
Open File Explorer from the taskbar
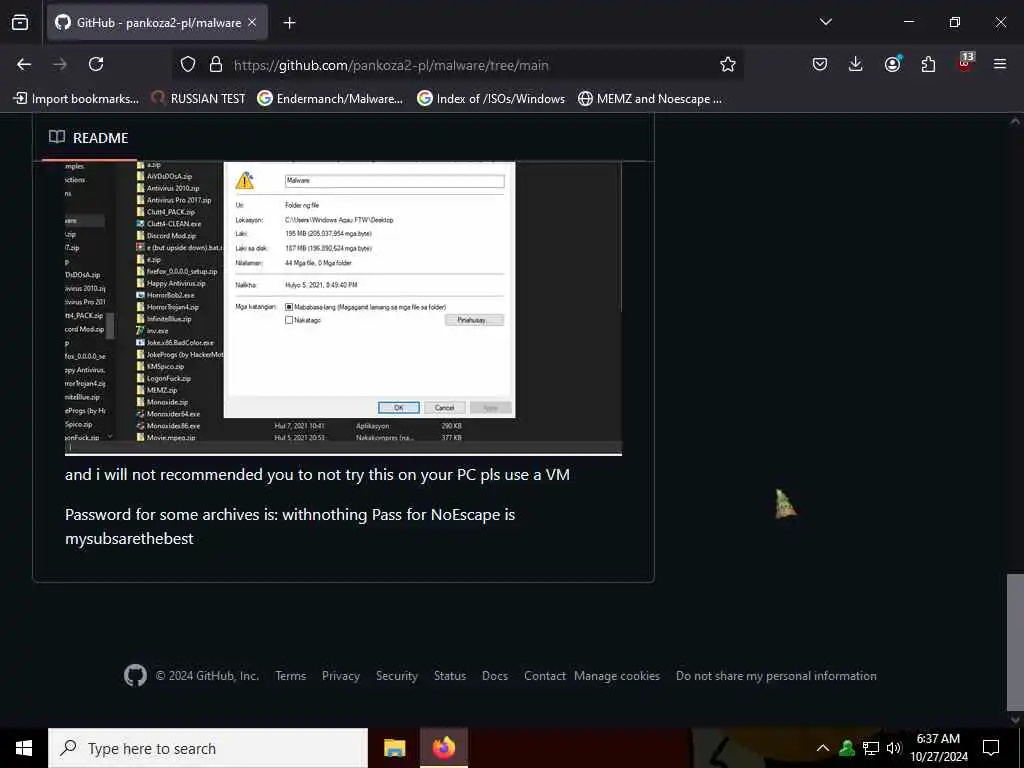(x=394, y=748)
